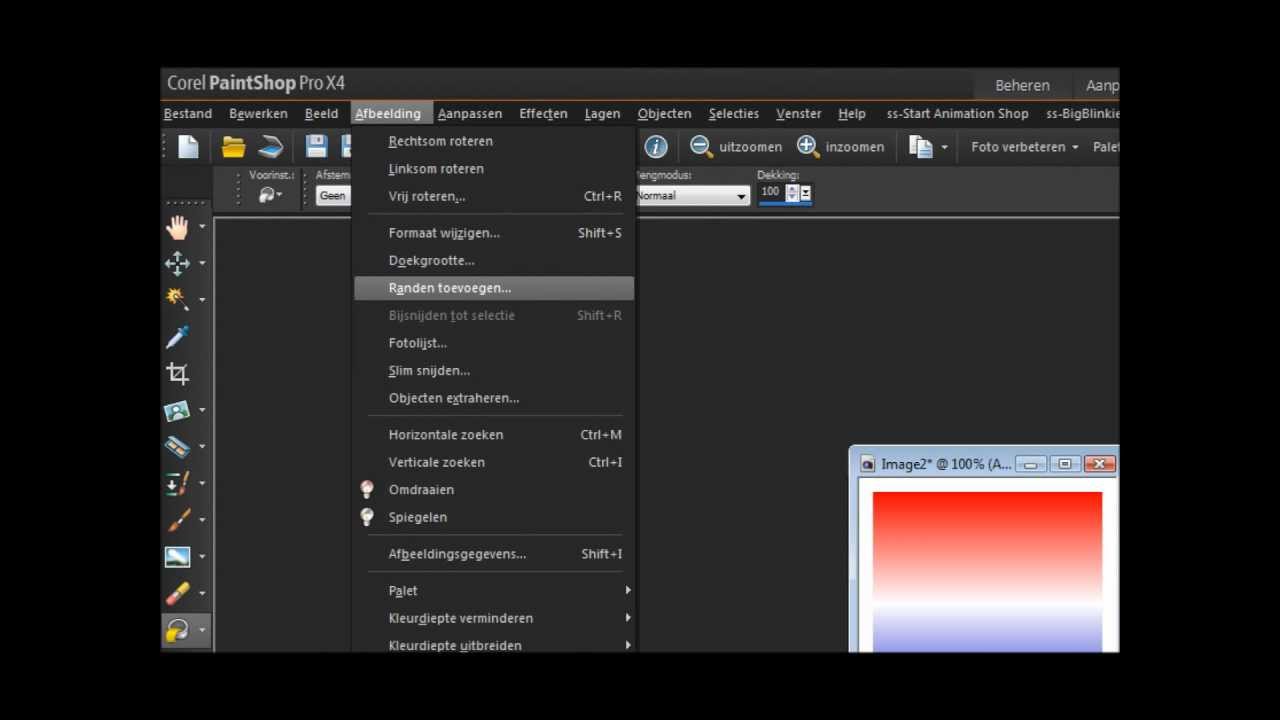The width and height of the screenshot is (1280, 720).
Task: Choose Linksom roteren menu item
Action: click(x=494, y=169)
